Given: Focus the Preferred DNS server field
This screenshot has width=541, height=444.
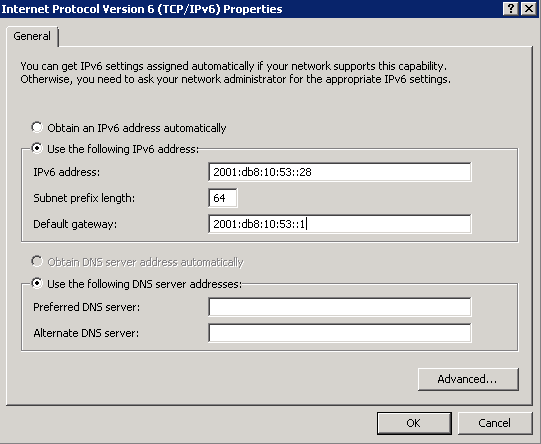Looking at the screenshot, I should (x=340, y=307).
